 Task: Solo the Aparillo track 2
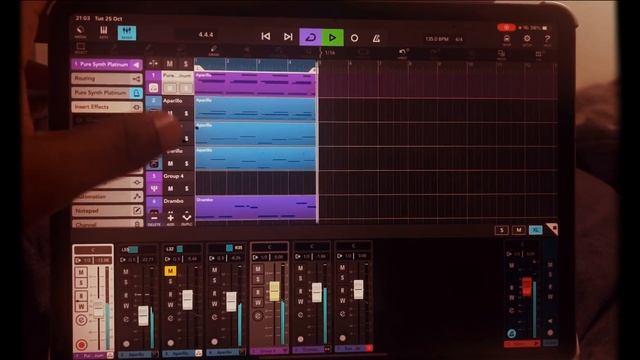(186, 113)
